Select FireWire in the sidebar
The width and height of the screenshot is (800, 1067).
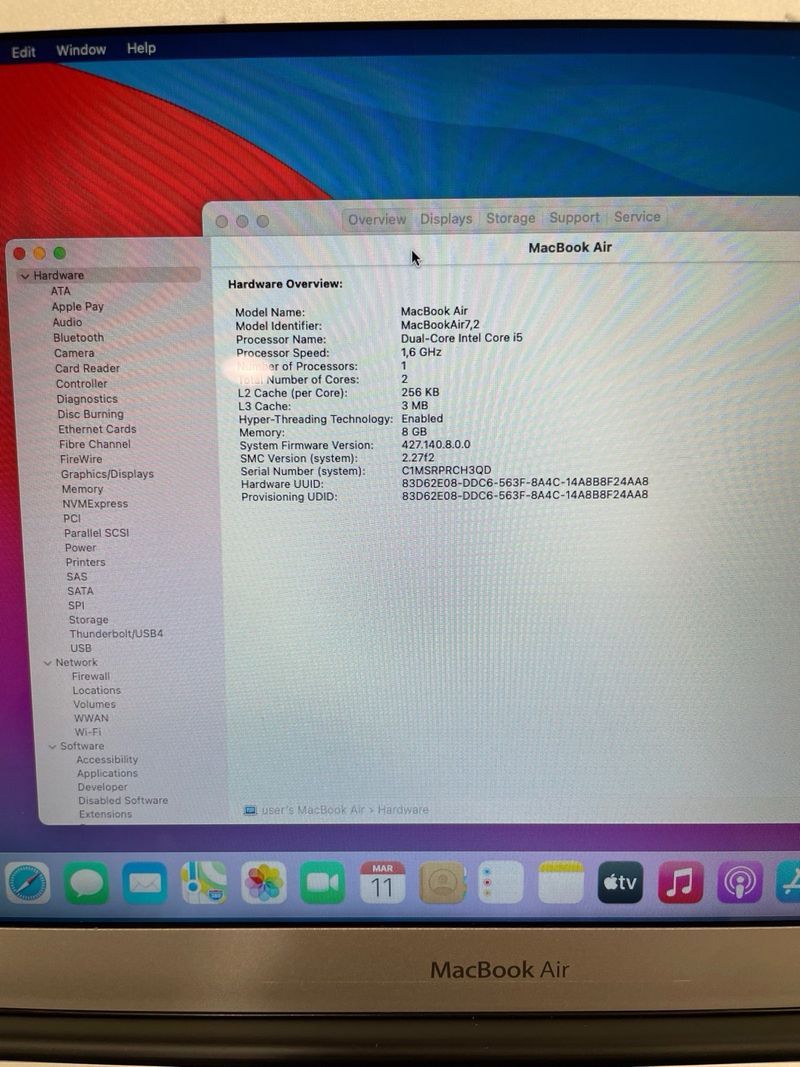[x=81, y=459]
